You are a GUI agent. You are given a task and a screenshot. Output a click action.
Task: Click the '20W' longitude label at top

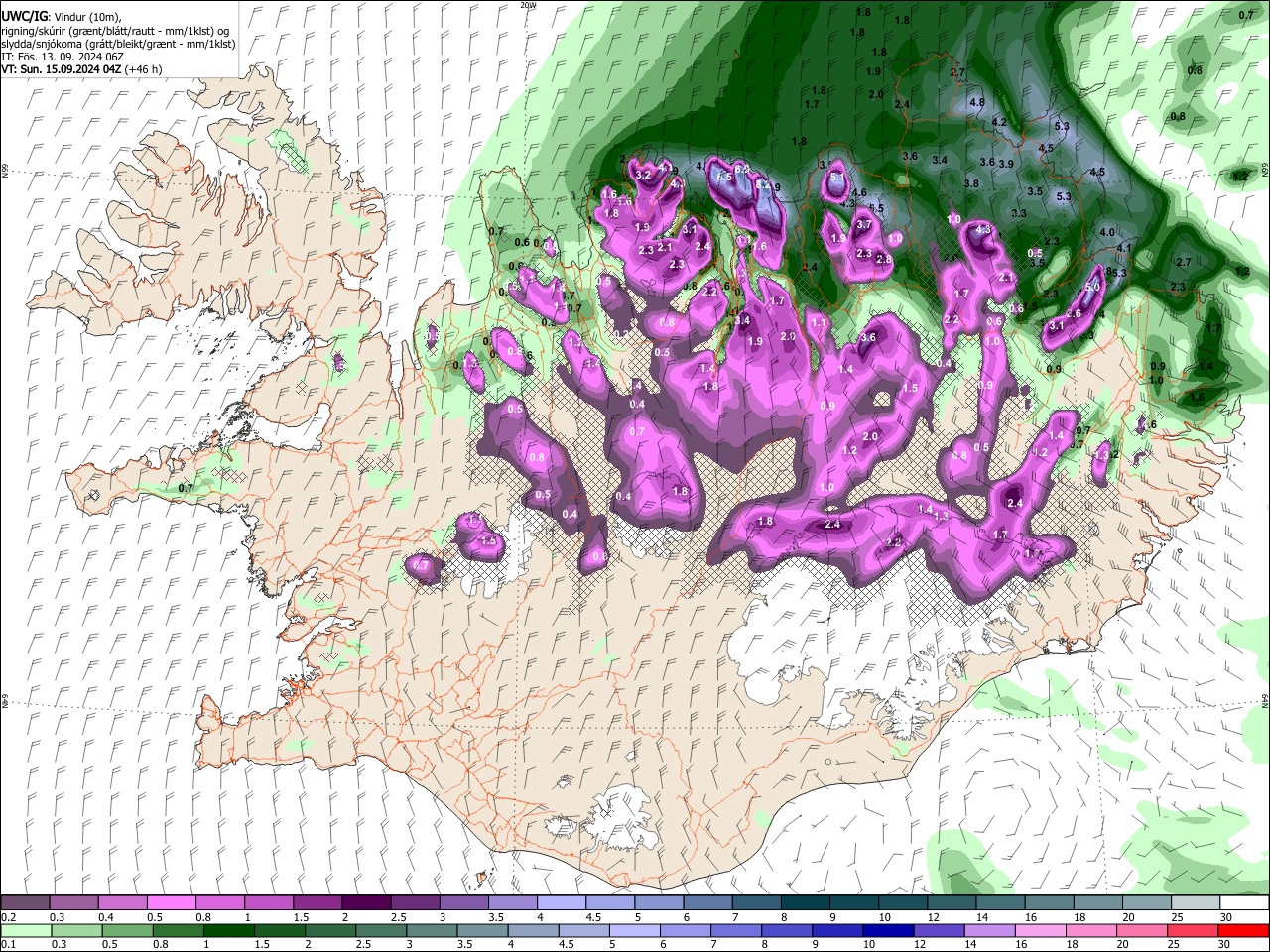(528, 5)
